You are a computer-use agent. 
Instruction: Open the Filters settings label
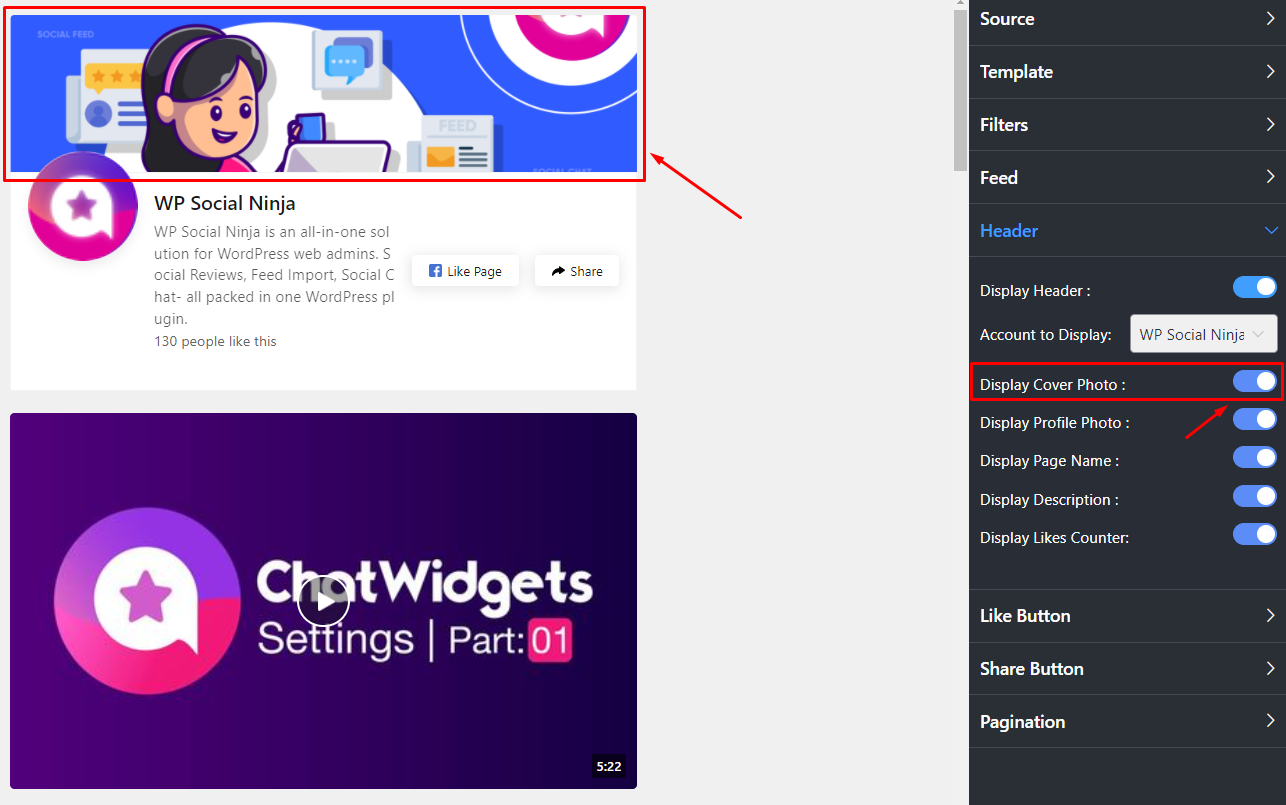coord(1004,125)
